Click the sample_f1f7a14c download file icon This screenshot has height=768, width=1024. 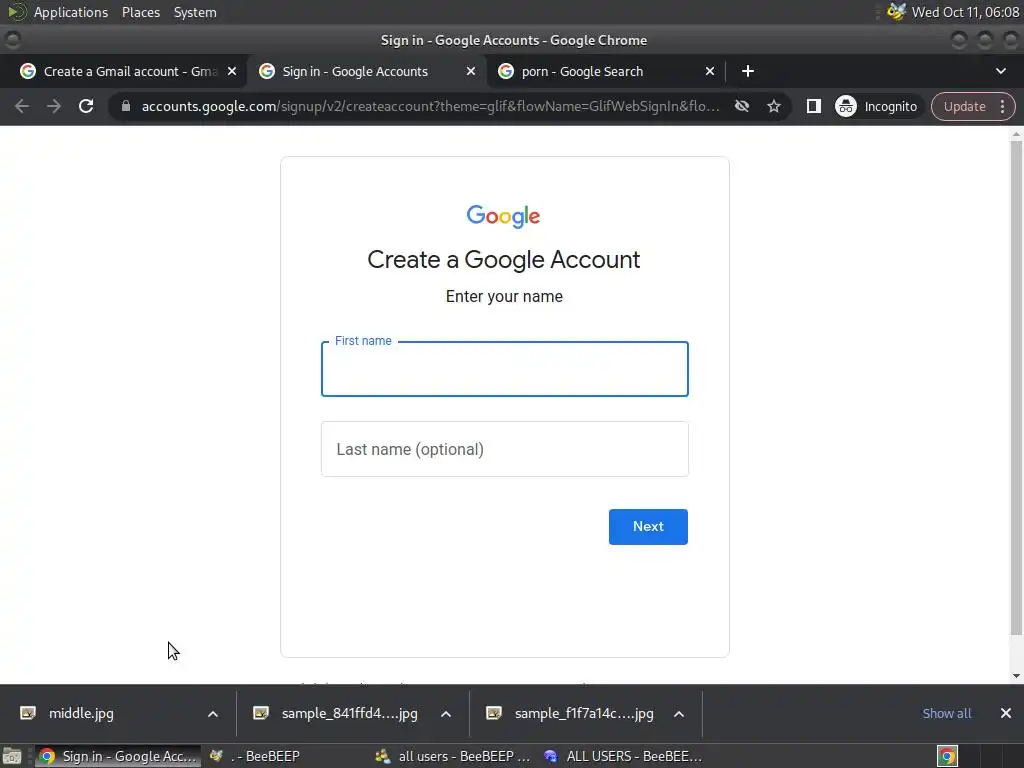[x=494, y=713]
